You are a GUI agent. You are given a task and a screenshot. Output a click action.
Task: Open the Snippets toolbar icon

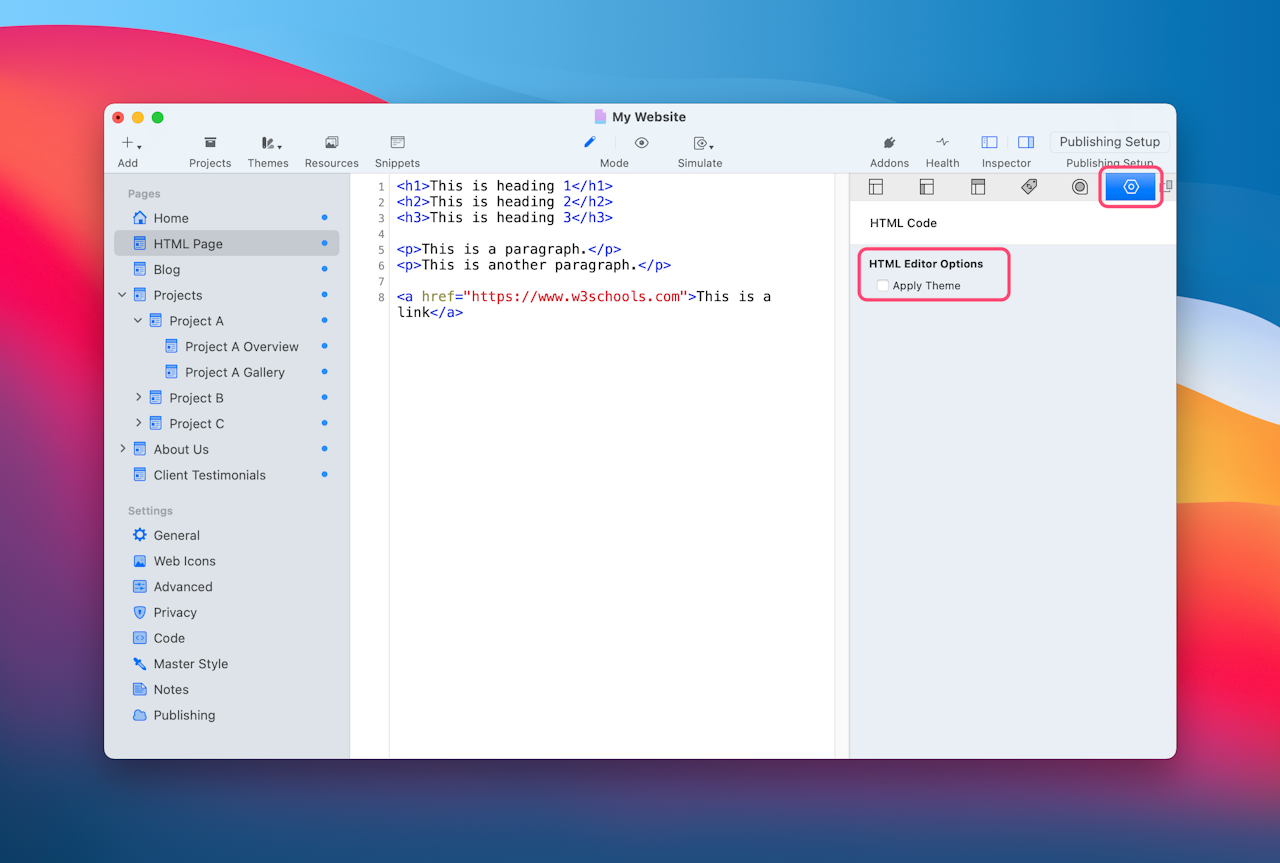[398, 143]
